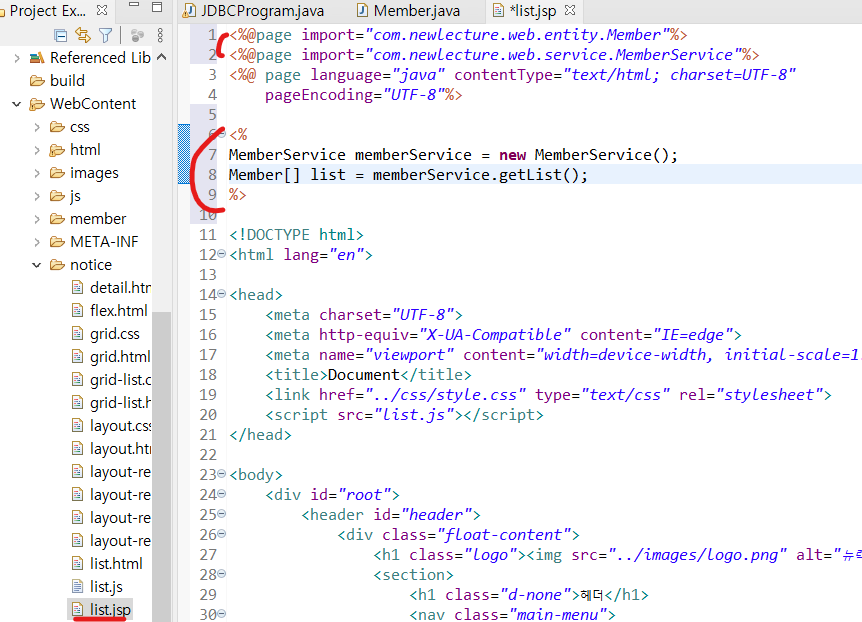Toggle code folding at line 24 div root
The height and width of the screenshot is (622, 862).
221,494
